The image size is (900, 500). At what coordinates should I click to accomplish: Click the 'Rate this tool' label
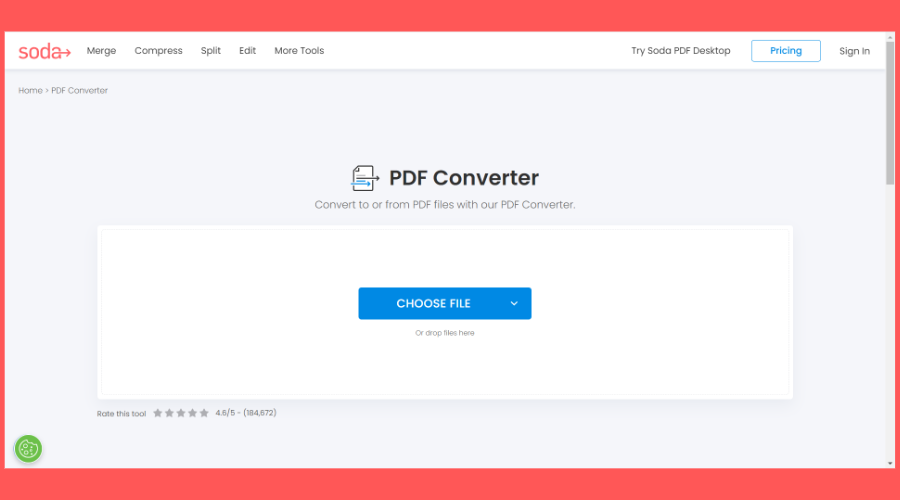coord(121,413)
